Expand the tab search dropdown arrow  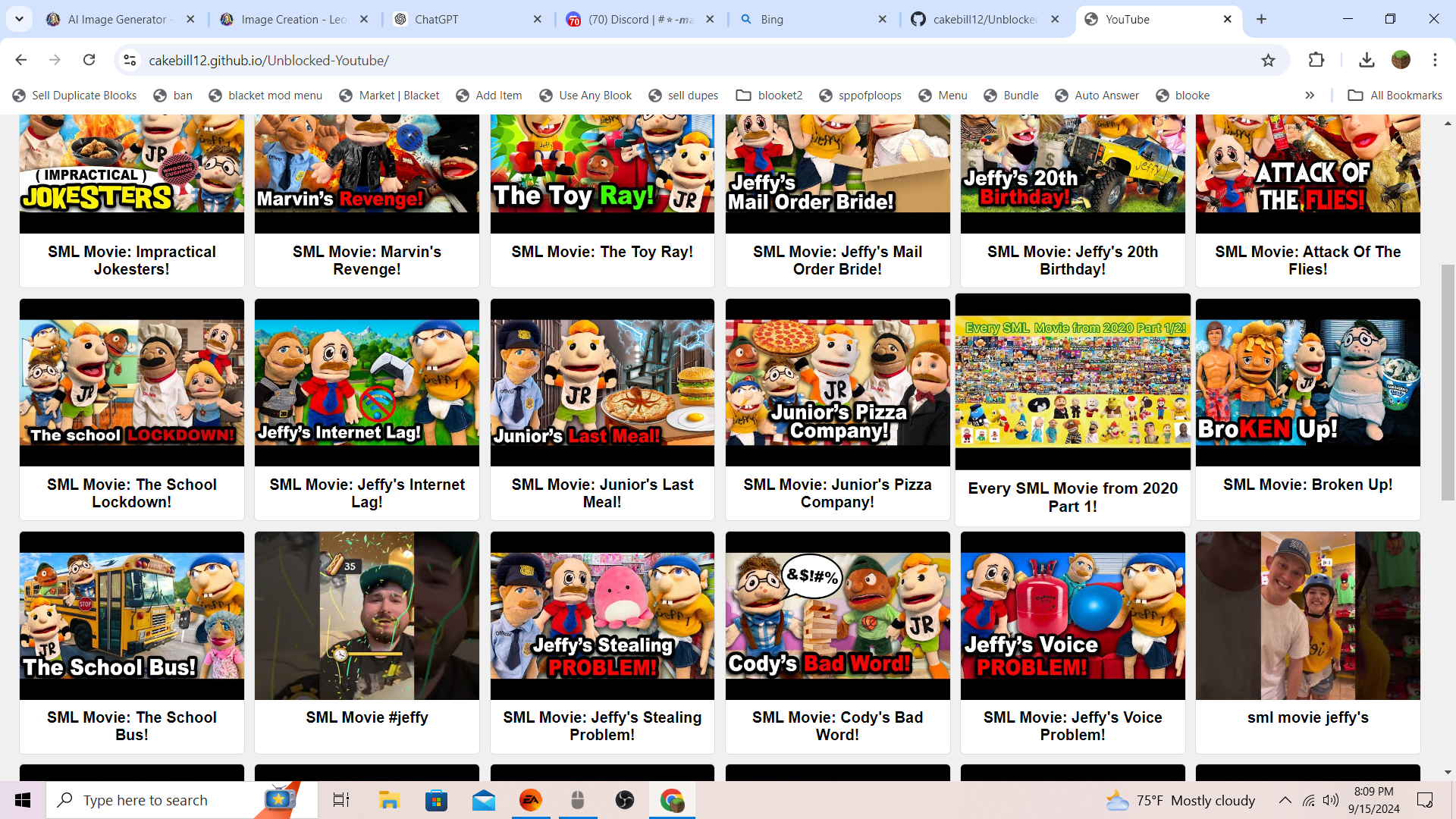coord(19,19)
